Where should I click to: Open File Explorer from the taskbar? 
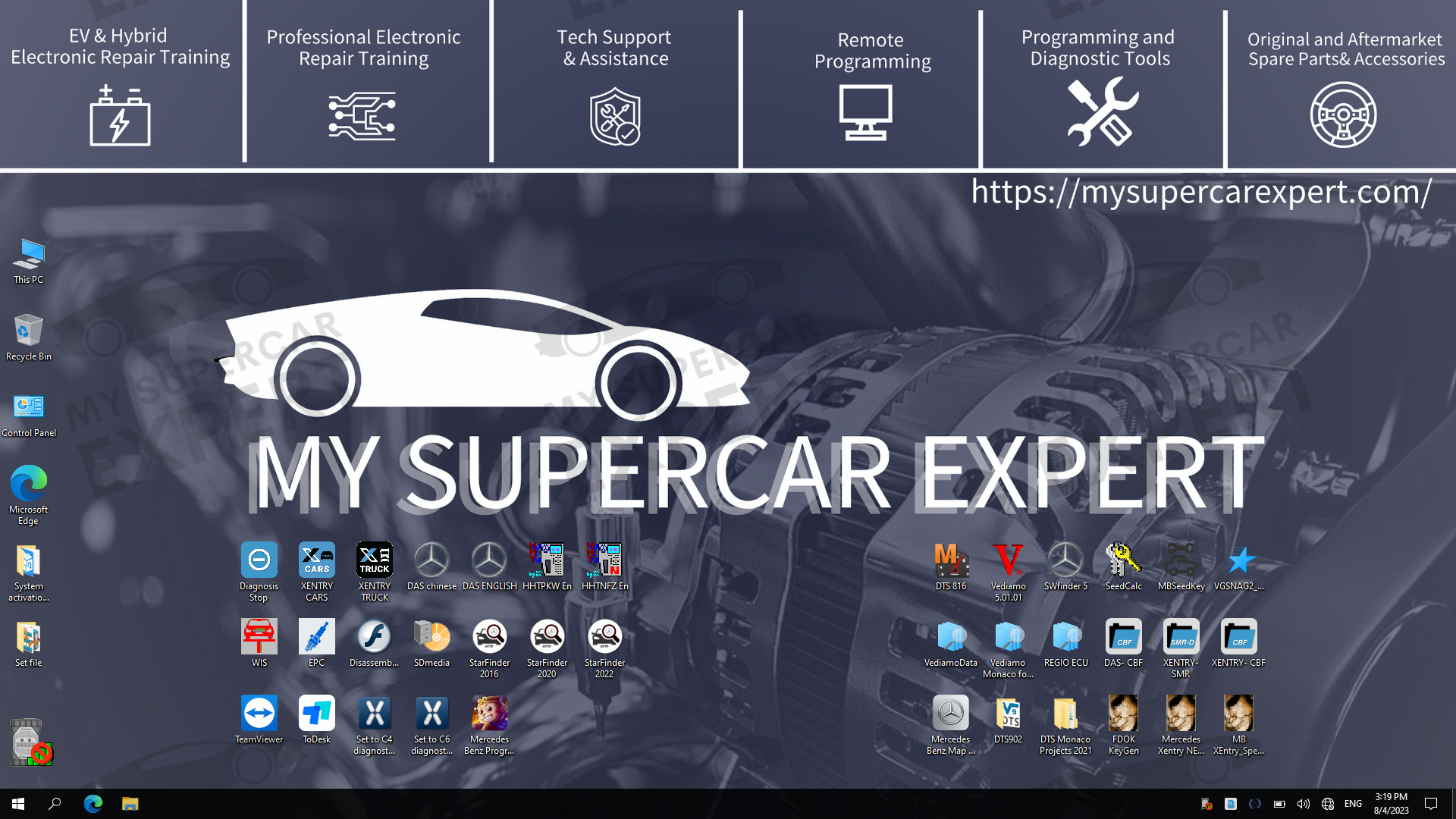click(x=130, y=804)
